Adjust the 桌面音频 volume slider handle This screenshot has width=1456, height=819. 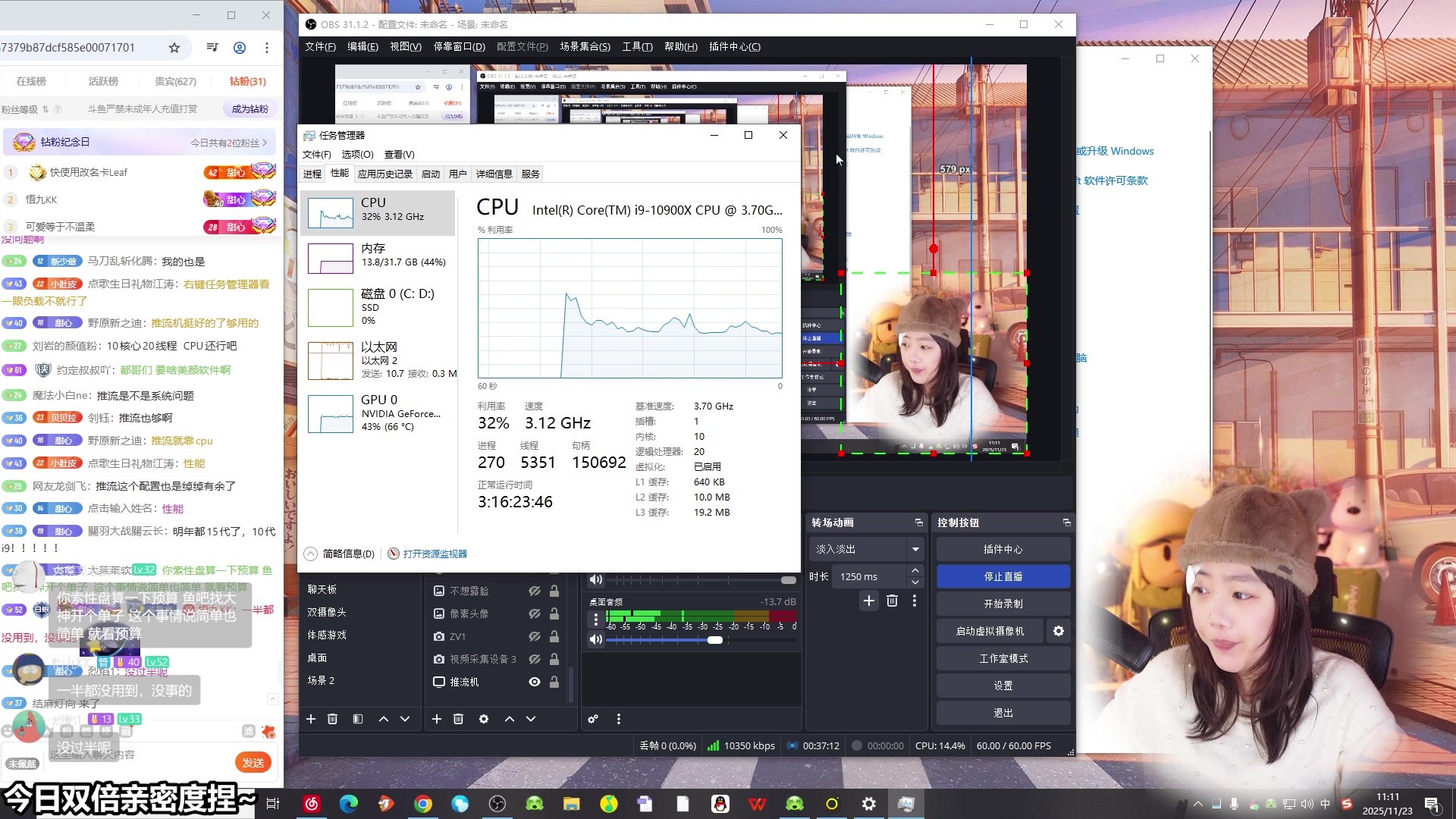coord(715,640)
